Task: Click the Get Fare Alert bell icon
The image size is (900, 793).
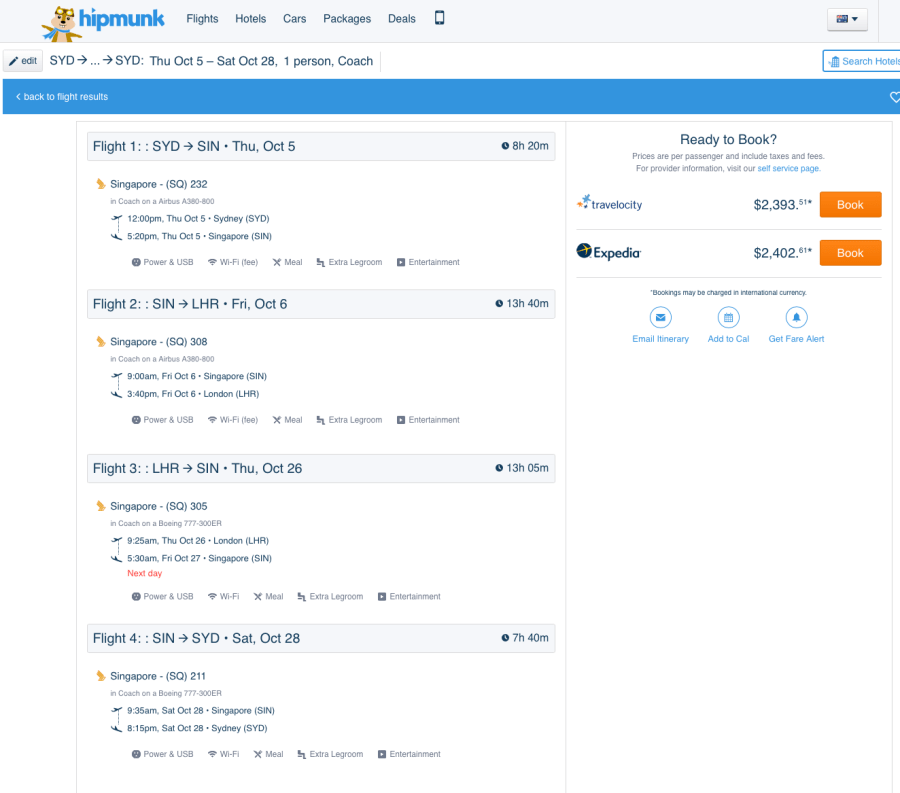Action: click(x=796, y=318)
